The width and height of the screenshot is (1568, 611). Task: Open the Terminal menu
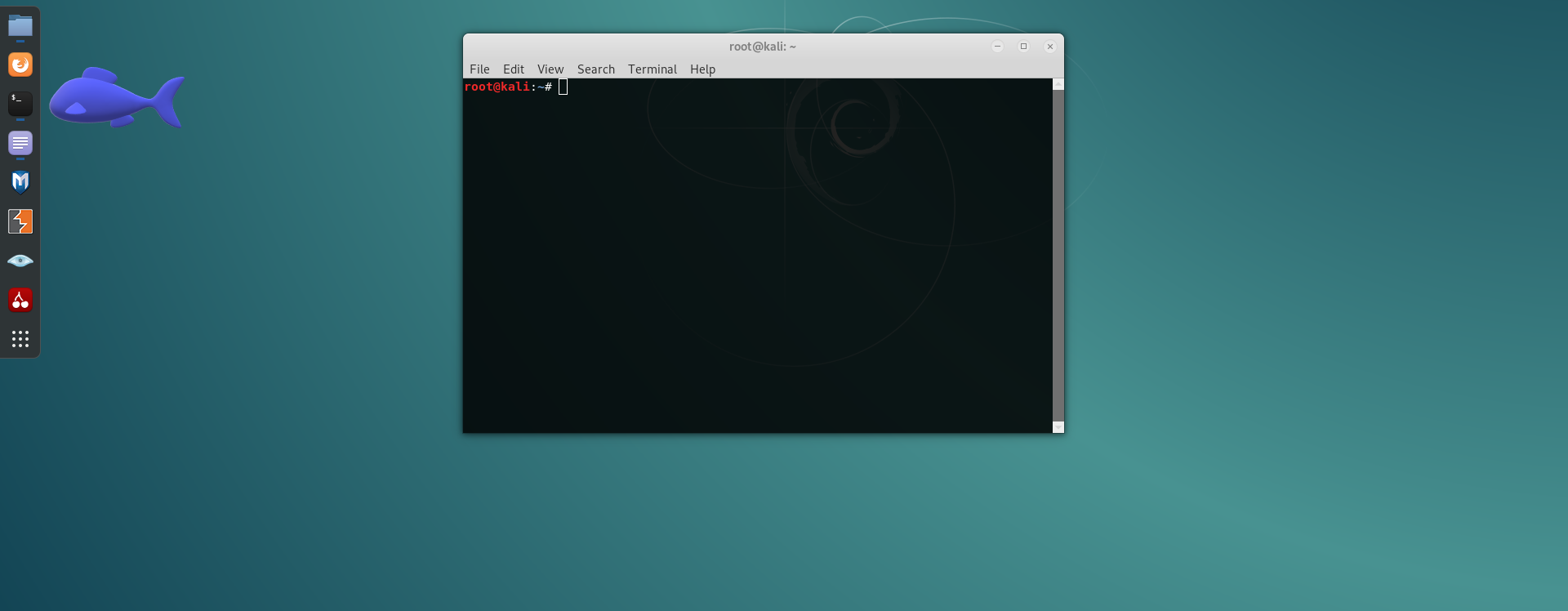coord(653,69)
